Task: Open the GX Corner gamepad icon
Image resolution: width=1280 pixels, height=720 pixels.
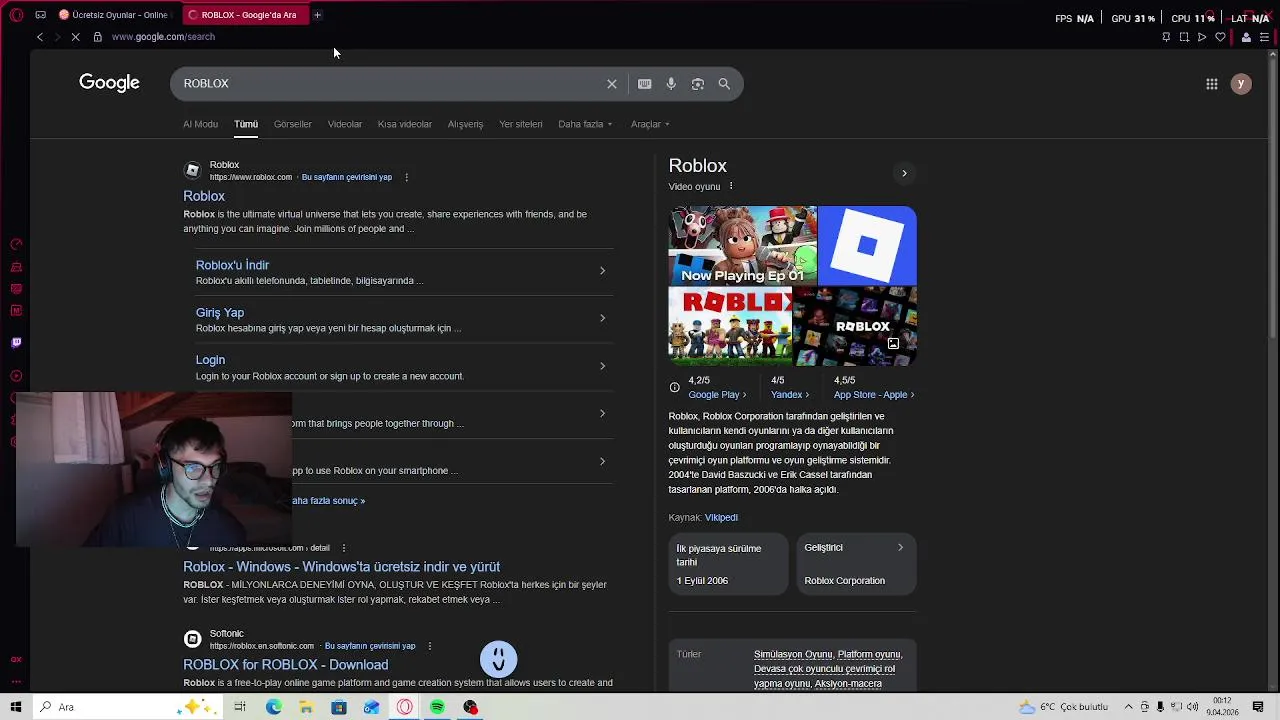Action: [x=40, y=15]
